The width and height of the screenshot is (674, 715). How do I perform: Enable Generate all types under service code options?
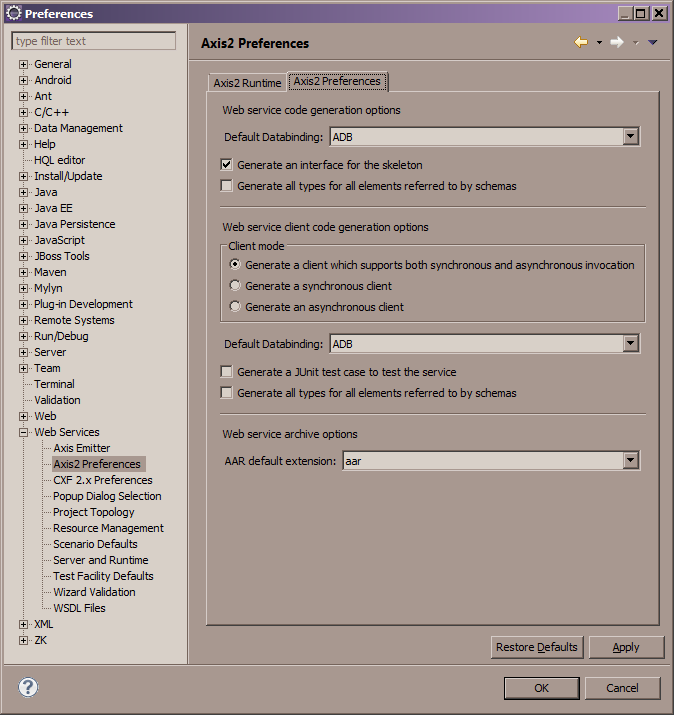(226, 186)
